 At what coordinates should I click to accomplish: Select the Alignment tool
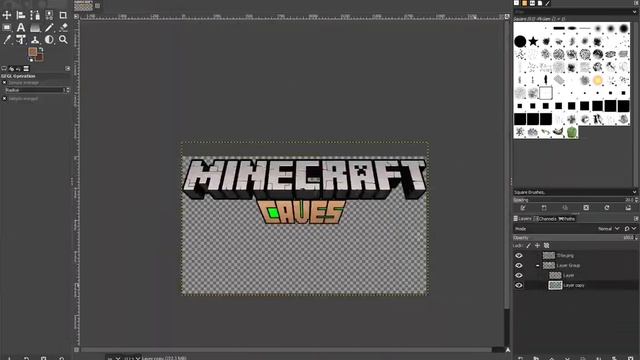(x=21, y=15)
